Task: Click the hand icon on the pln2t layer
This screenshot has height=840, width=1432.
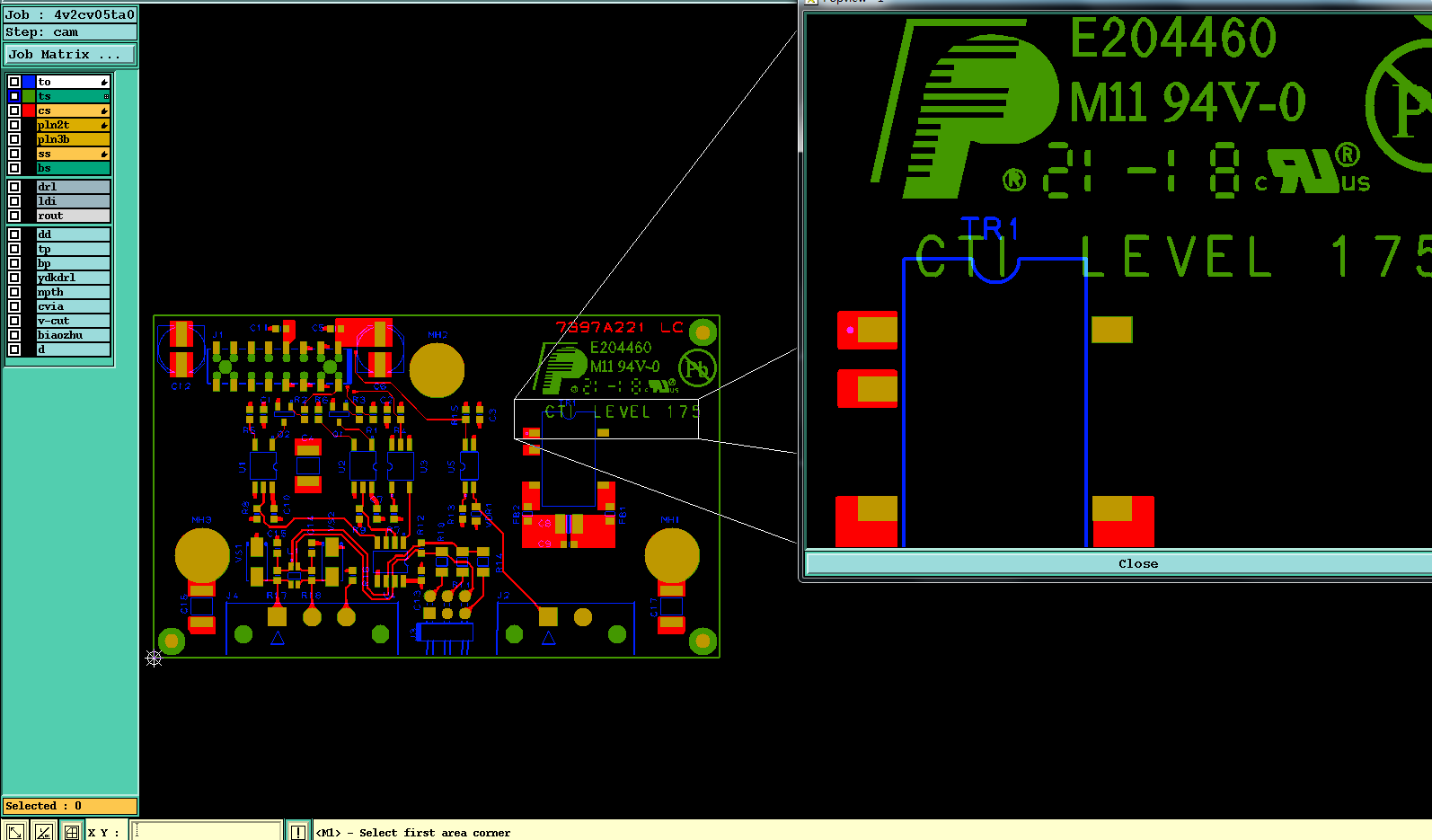Action: (x=104, y=125)
